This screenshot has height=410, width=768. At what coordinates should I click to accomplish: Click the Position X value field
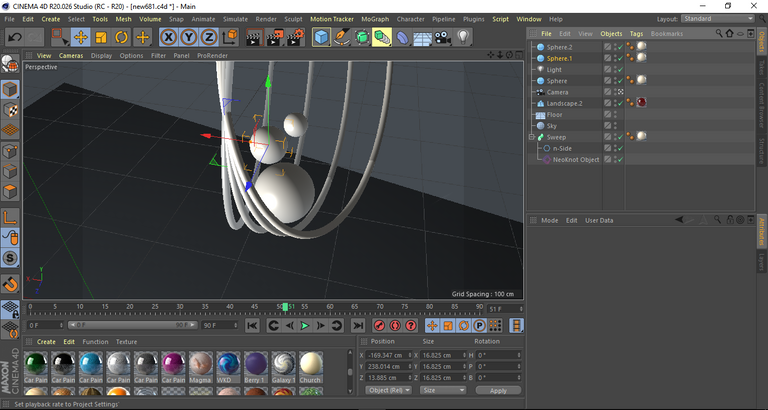pyautogui.click(x=388, y=355)
